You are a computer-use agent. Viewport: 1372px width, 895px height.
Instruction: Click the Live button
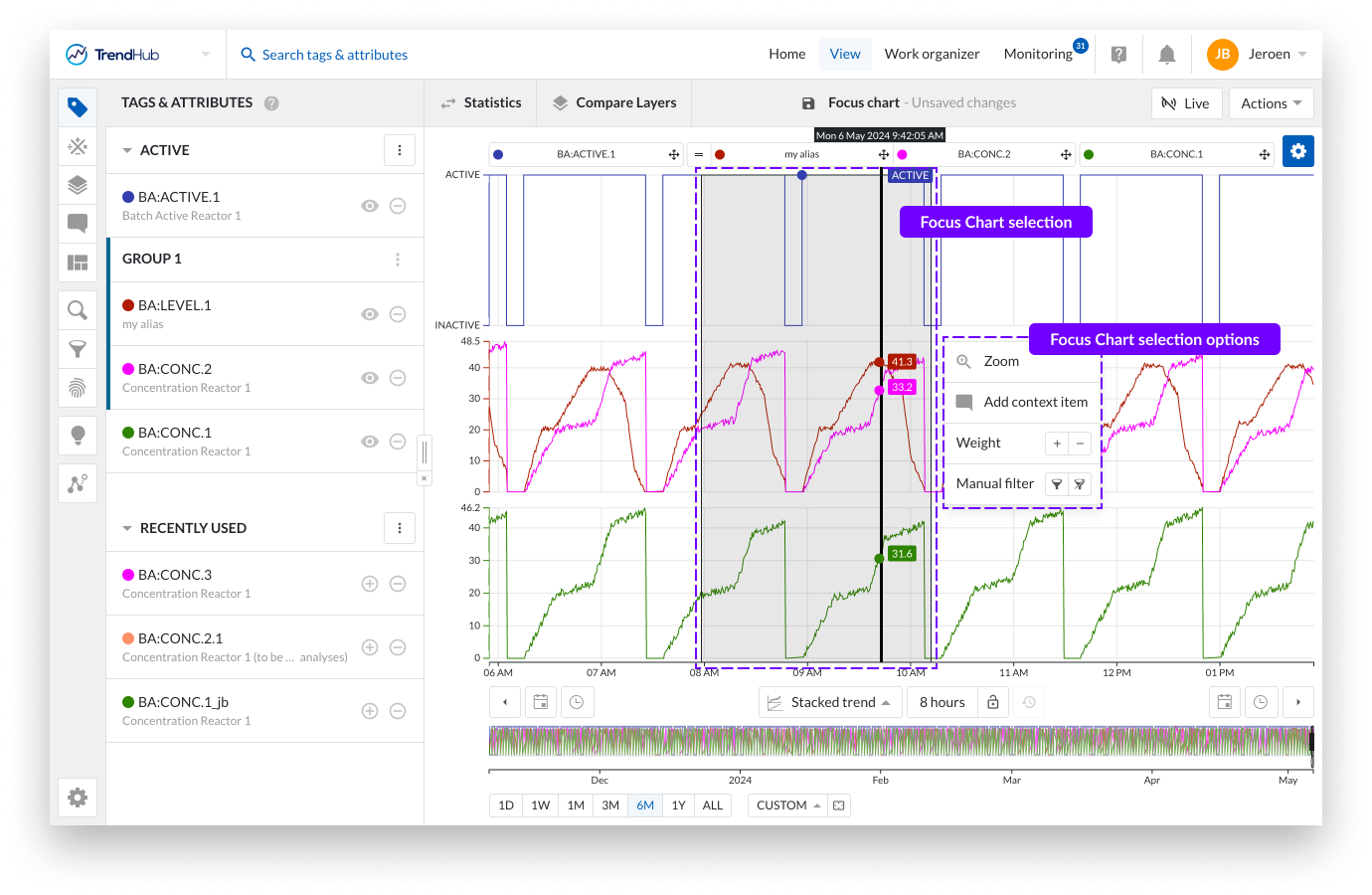(x=1185, y=103)
